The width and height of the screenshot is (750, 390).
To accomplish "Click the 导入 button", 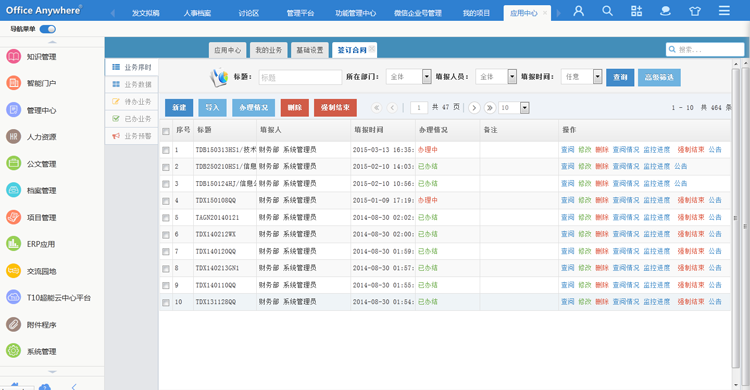I will 212,108.
